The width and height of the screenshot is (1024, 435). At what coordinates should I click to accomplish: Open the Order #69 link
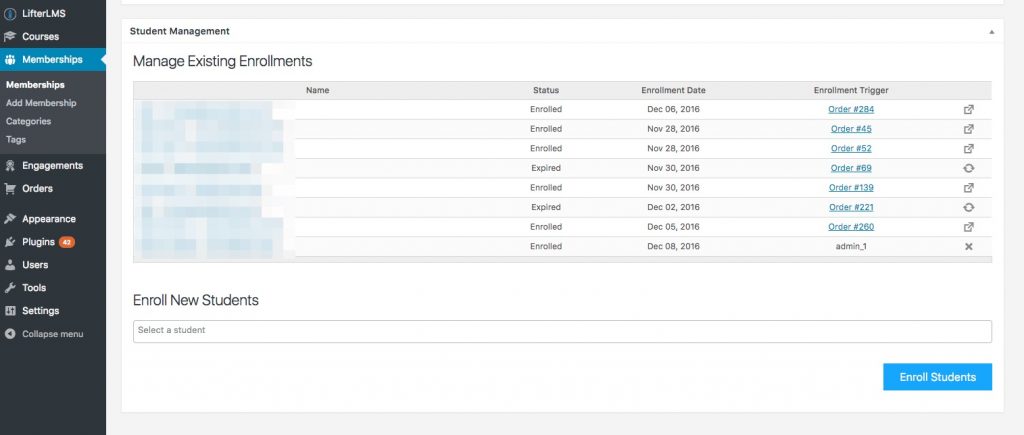click(851, 169)
